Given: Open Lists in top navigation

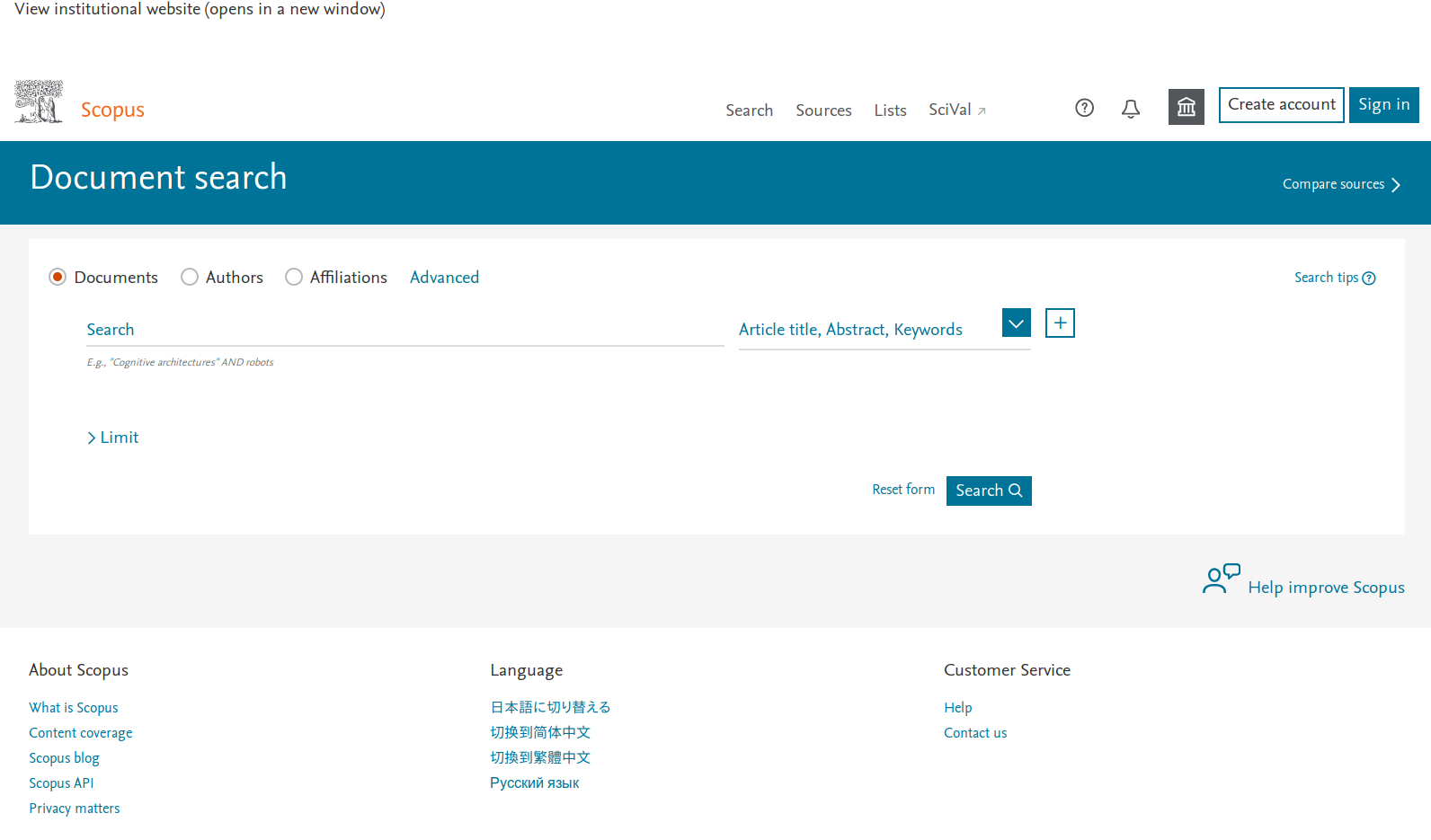Looking at the screenshot, I should [890, 111].
